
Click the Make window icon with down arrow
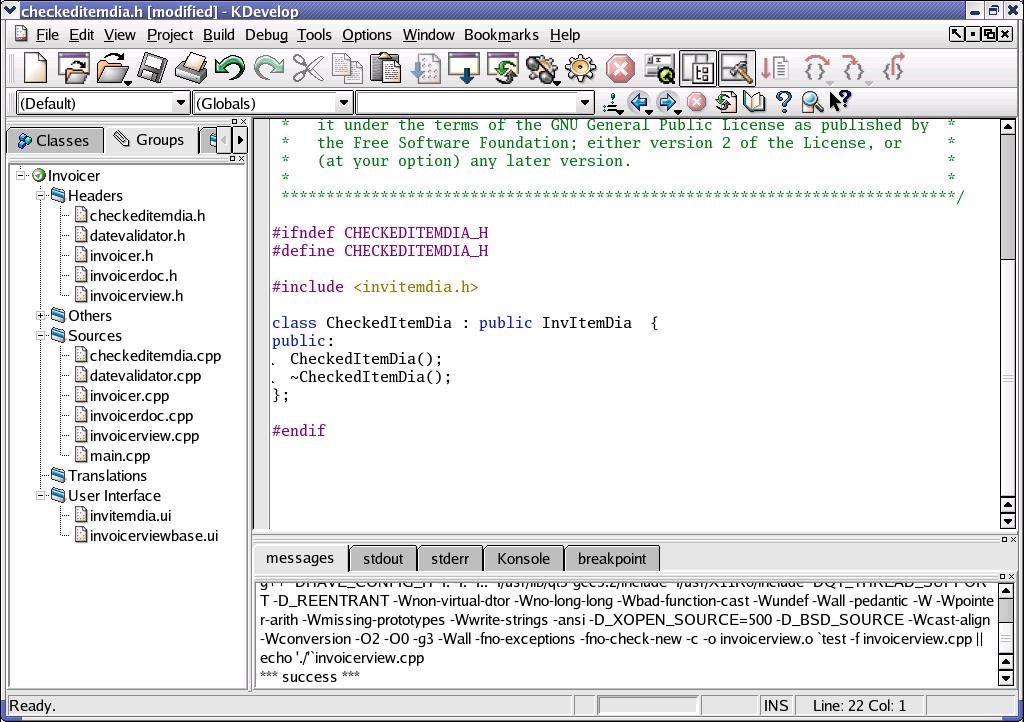[x=464, y=68]
